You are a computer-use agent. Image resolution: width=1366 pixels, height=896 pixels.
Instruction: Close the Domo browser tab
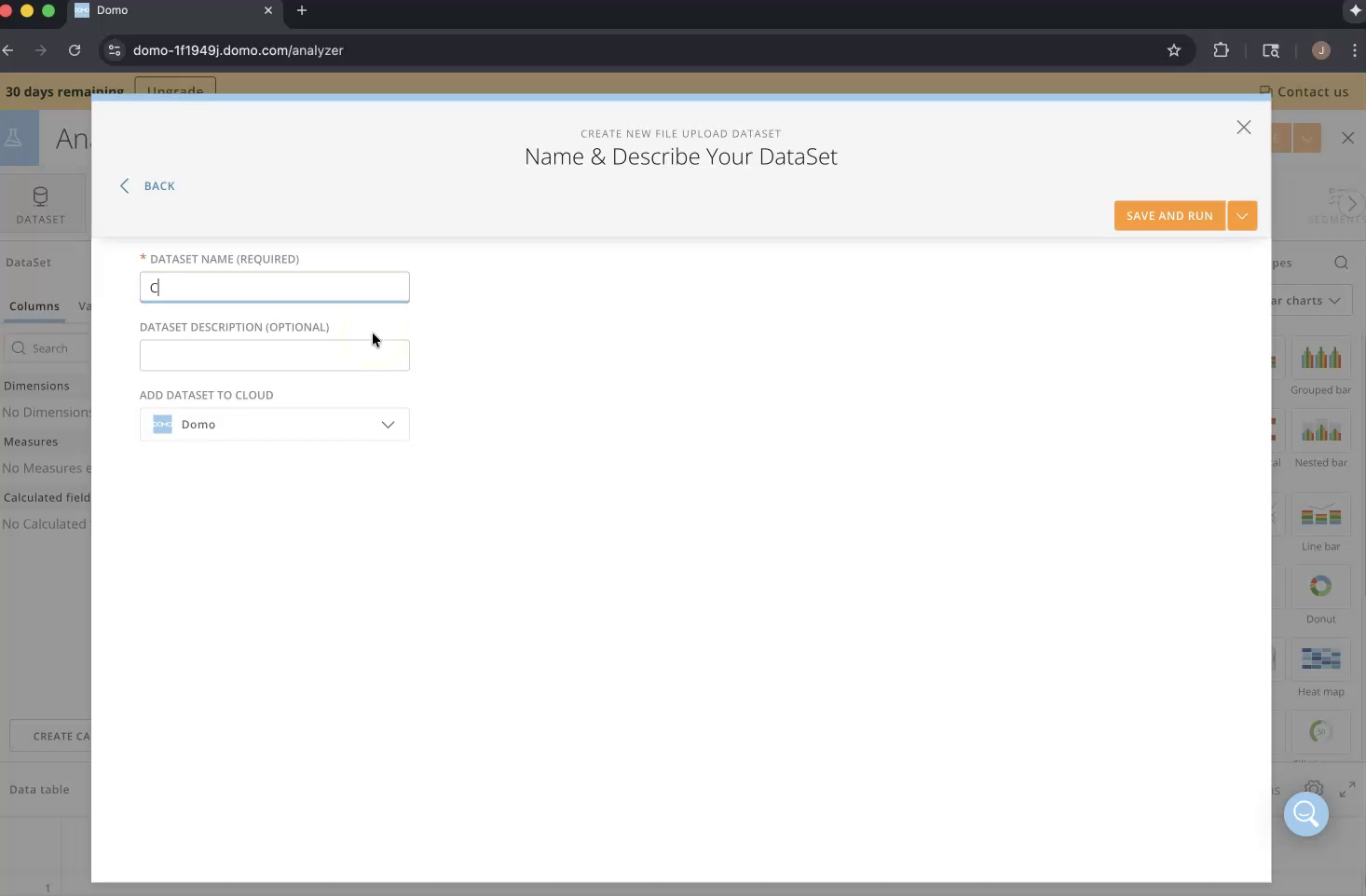(x=268, y=10)
